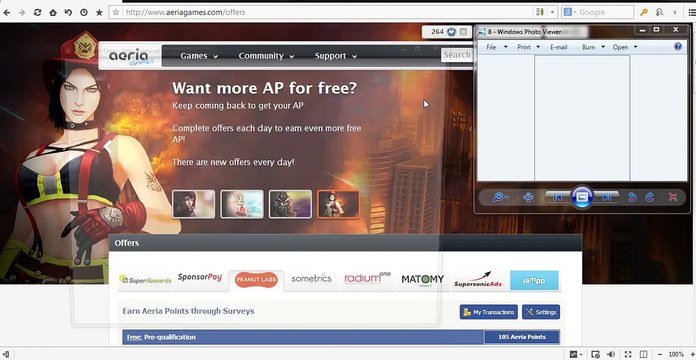Click the green page settings icon in address bar

click(x=540, y=12)
